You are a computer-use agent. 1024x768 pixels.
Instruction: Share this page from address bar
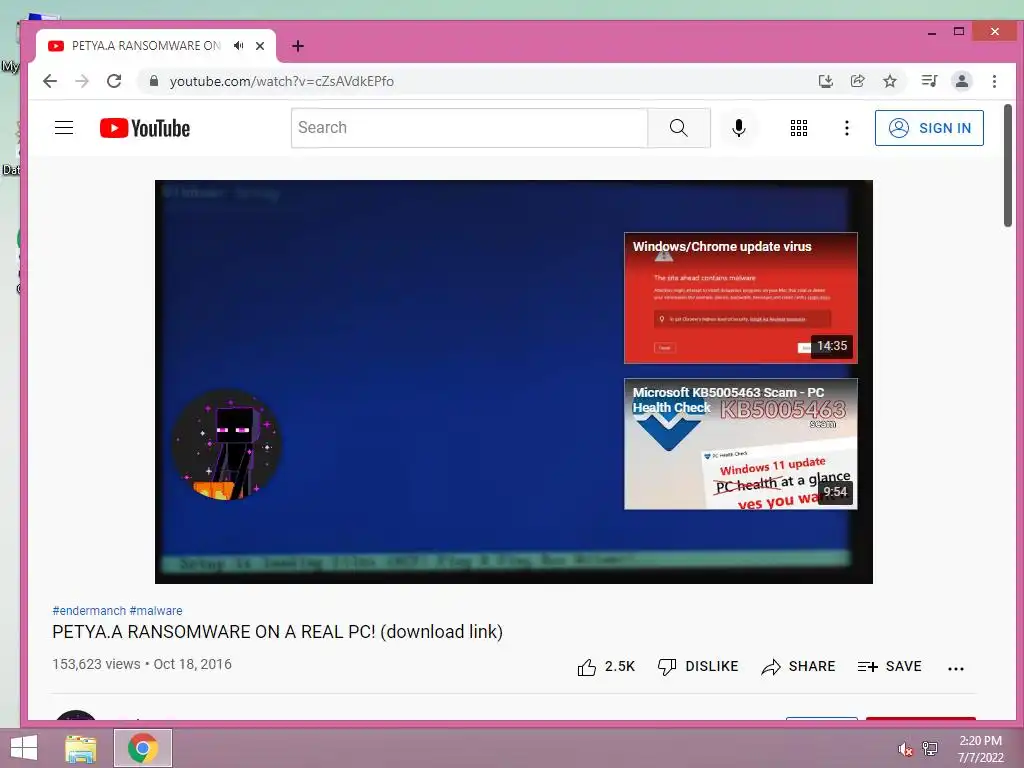point(857,81)
